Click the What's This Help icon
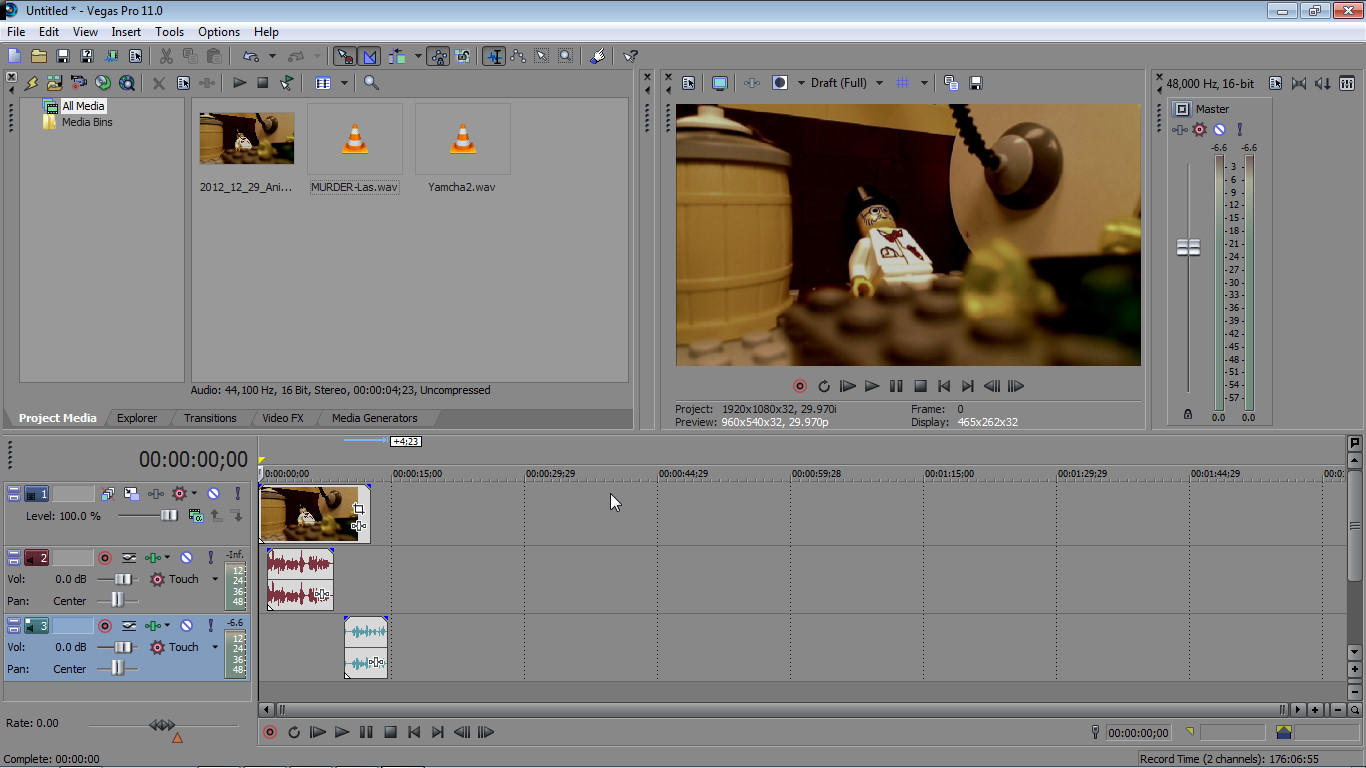The width and height of the screenshot is (1366, 768). [x=631, y=56]
